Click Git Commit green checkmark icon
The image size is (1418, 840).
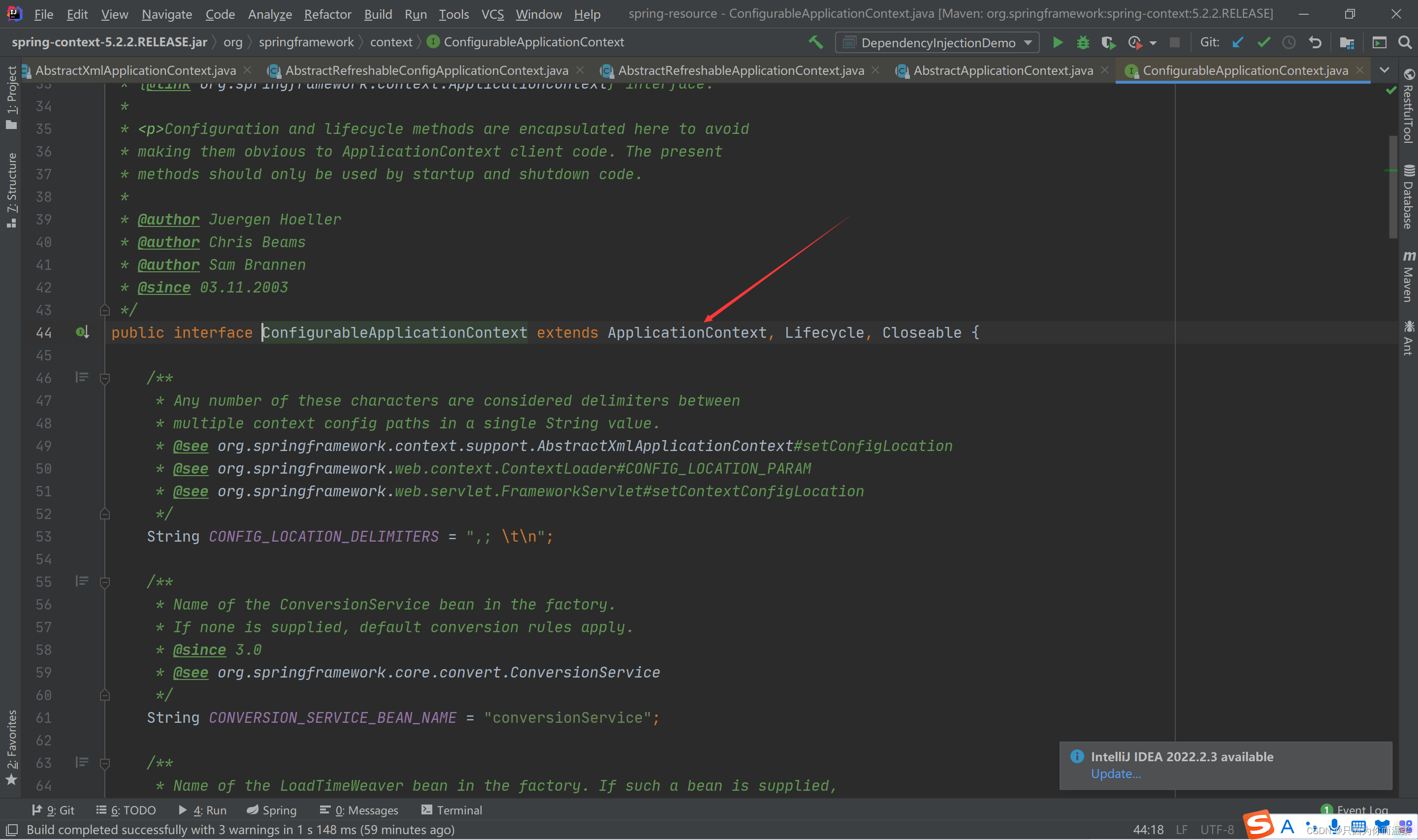click(x=1263, y=42)
